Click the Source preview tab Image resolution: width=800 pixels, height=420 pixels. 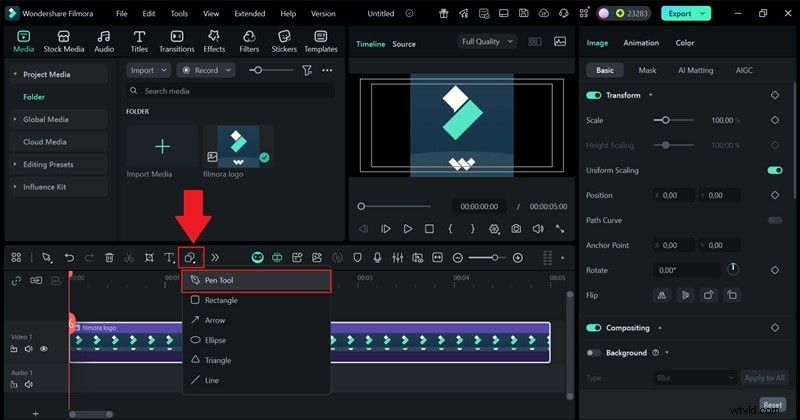click(404, 44)
